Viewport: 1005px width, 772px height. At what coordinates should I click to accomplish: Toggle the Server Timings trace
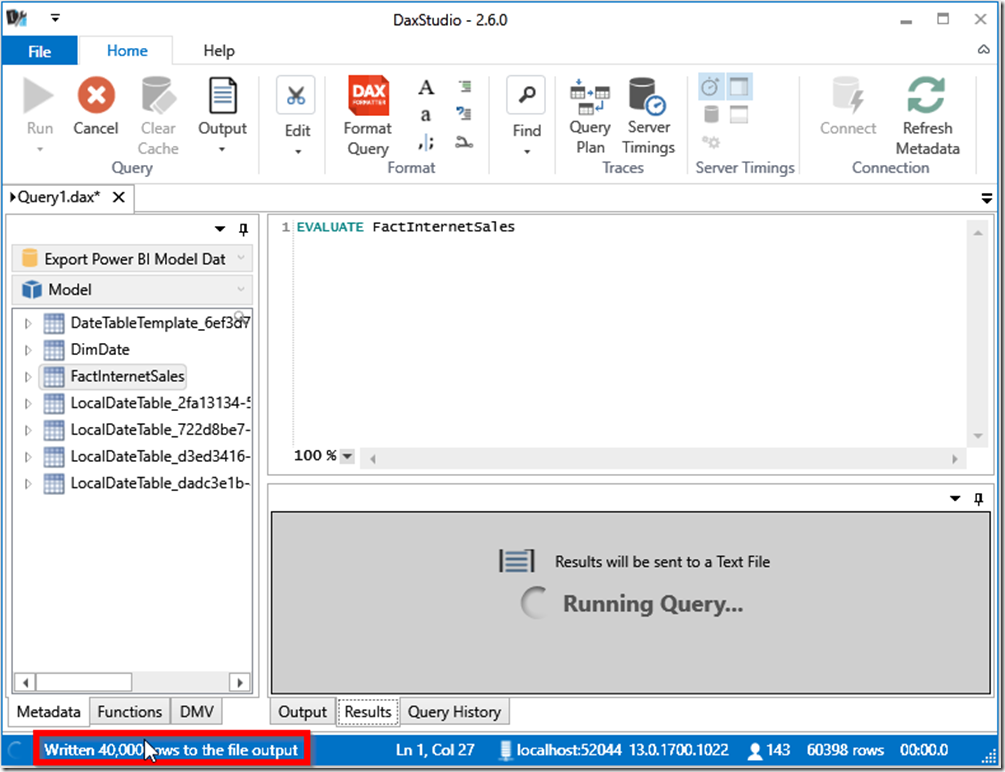point(649,116)
